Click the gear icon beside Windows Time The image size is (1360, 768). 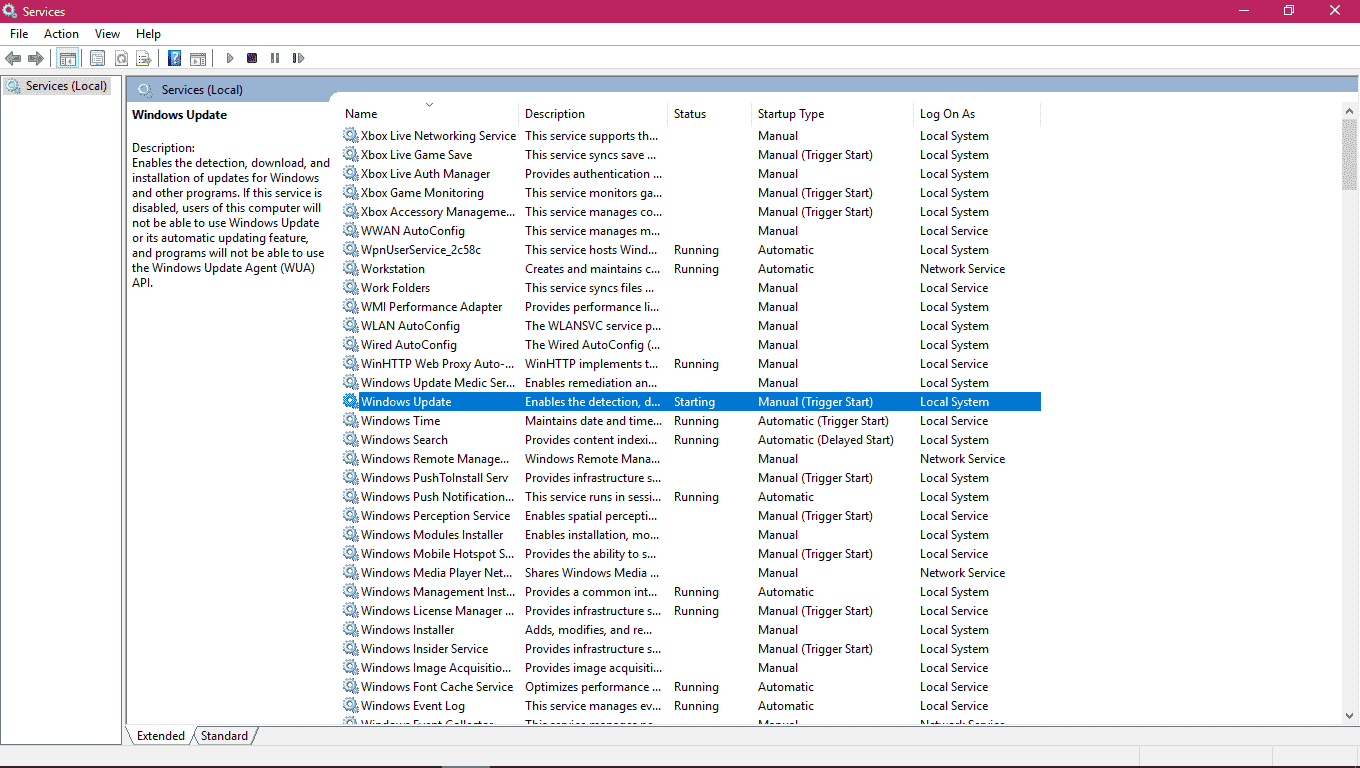click(350, 421)
